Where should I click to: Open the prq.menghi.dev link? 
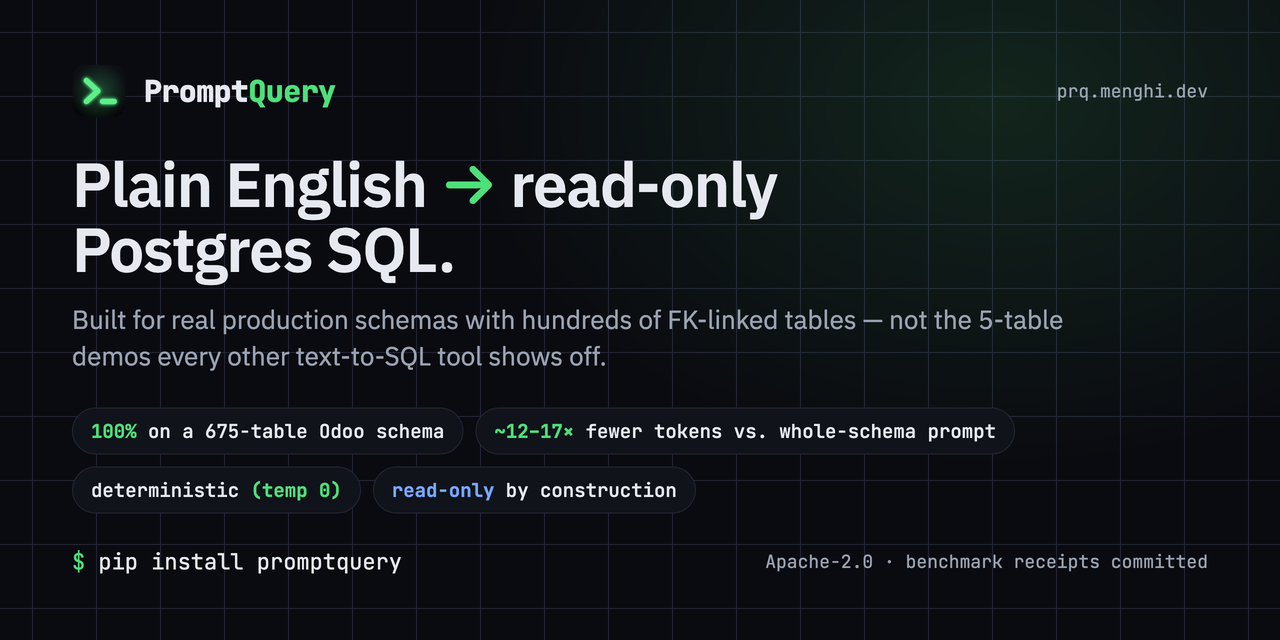coord(1132,92)
